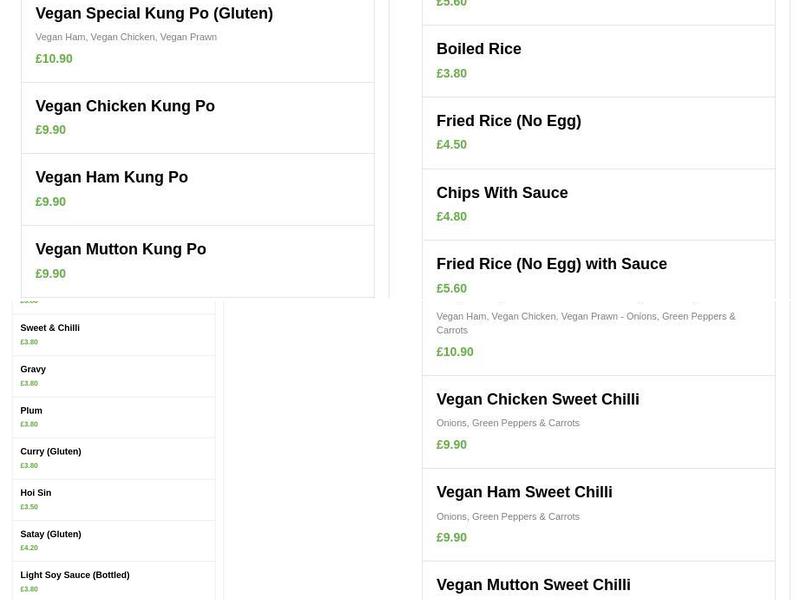800x600 pixels.
Task: Select Vegan Mutton Kung Po
Action: point(120,249)
